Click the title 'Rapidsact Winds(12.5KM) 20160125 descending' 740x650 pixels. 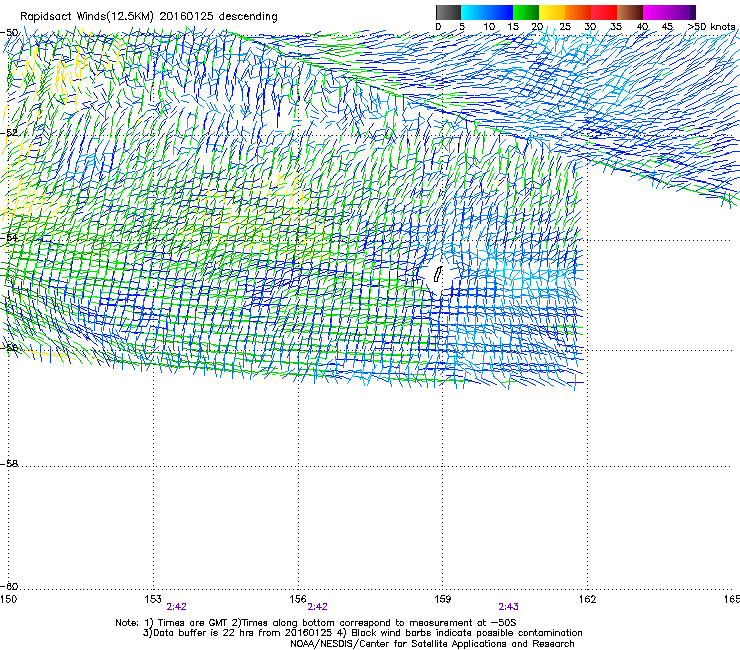tap(149, 17)
